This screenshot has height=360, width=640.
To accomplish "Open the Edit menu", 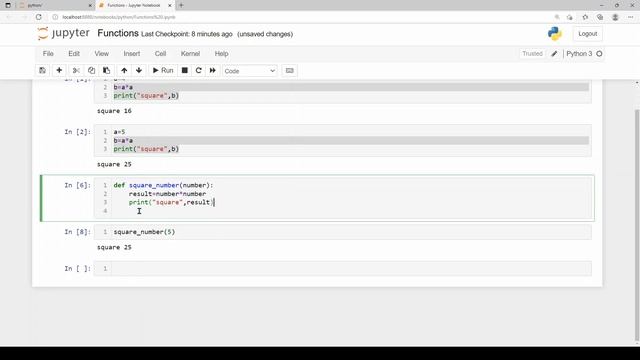I will (74, 53).
